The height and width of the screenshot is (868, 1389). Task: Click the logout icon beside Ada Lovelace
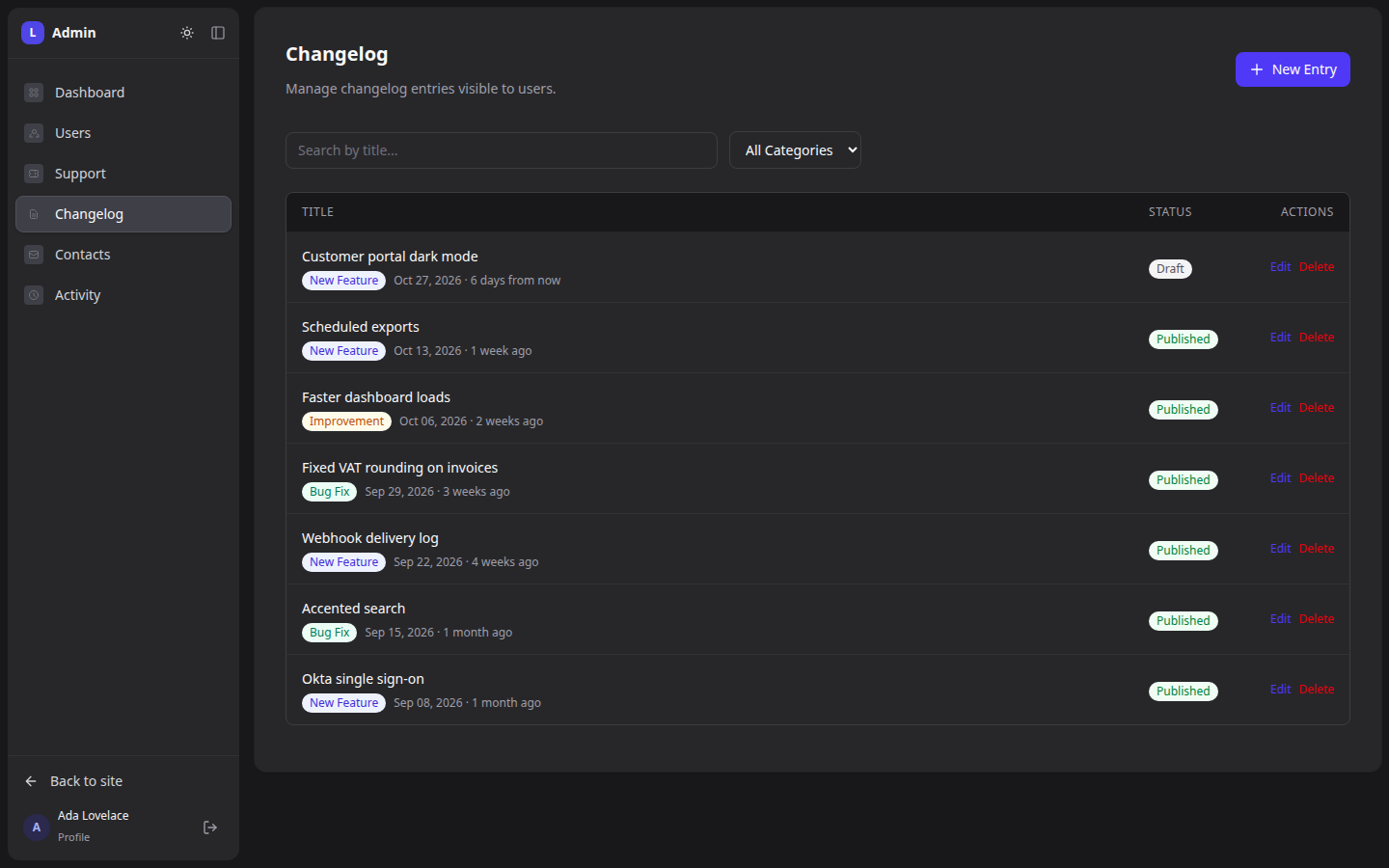pos(210,827)
